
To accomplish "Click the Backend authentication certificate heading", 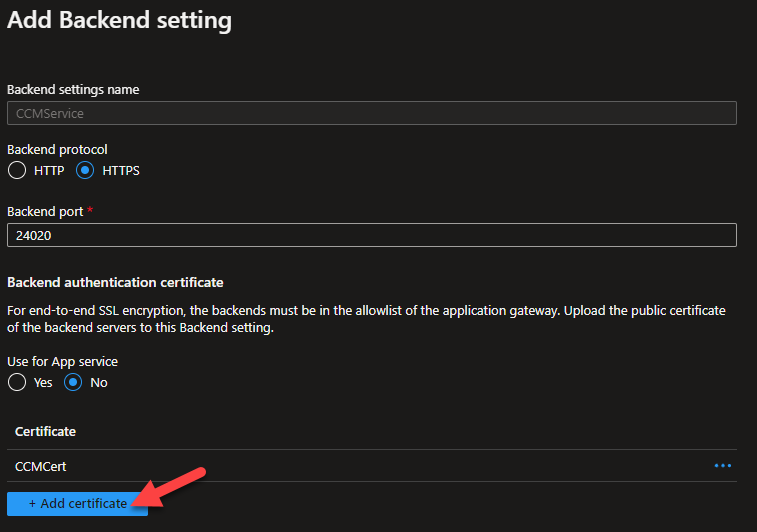I will click(x=115, y=282).
